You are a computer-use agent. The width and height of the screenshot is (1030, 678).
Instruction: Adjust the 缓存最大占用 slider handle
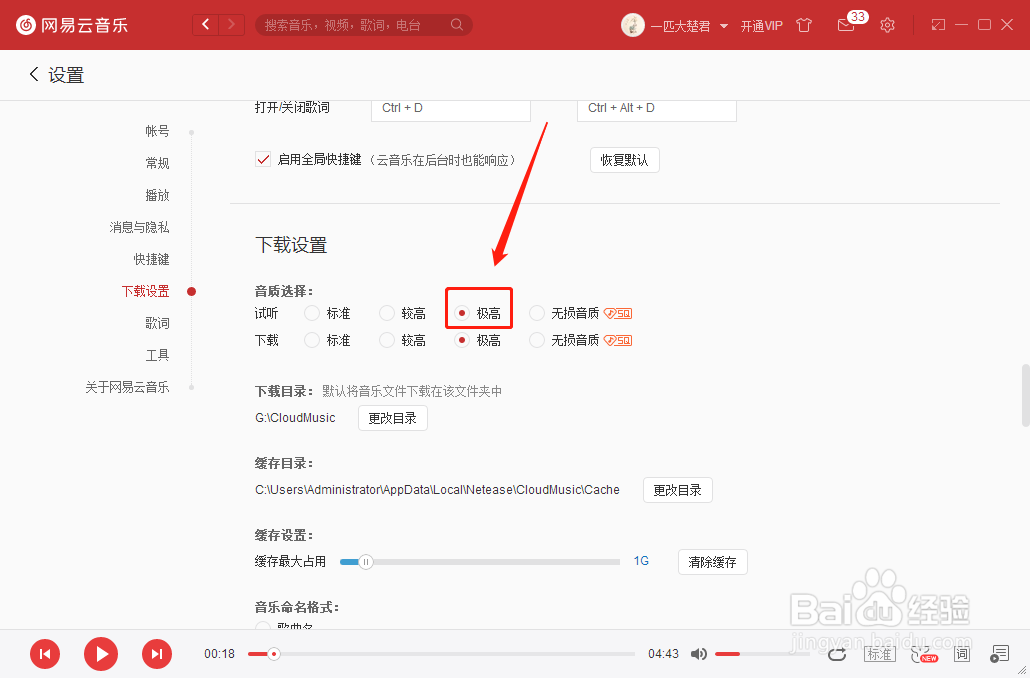[x=366, y=562]
